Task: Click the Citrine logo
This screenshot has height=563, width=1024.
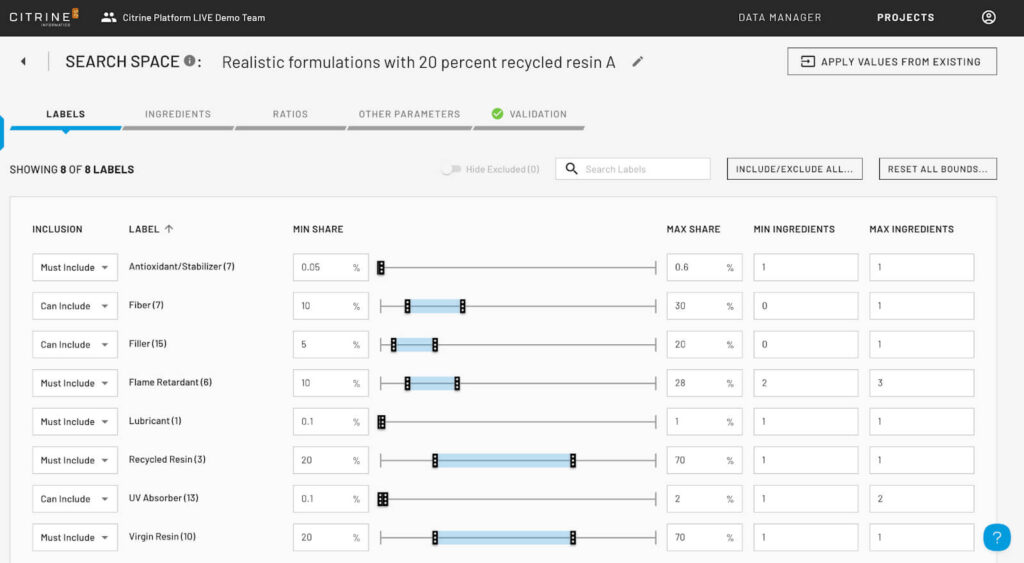Action: pyautogui.click(x=44, y=17)
